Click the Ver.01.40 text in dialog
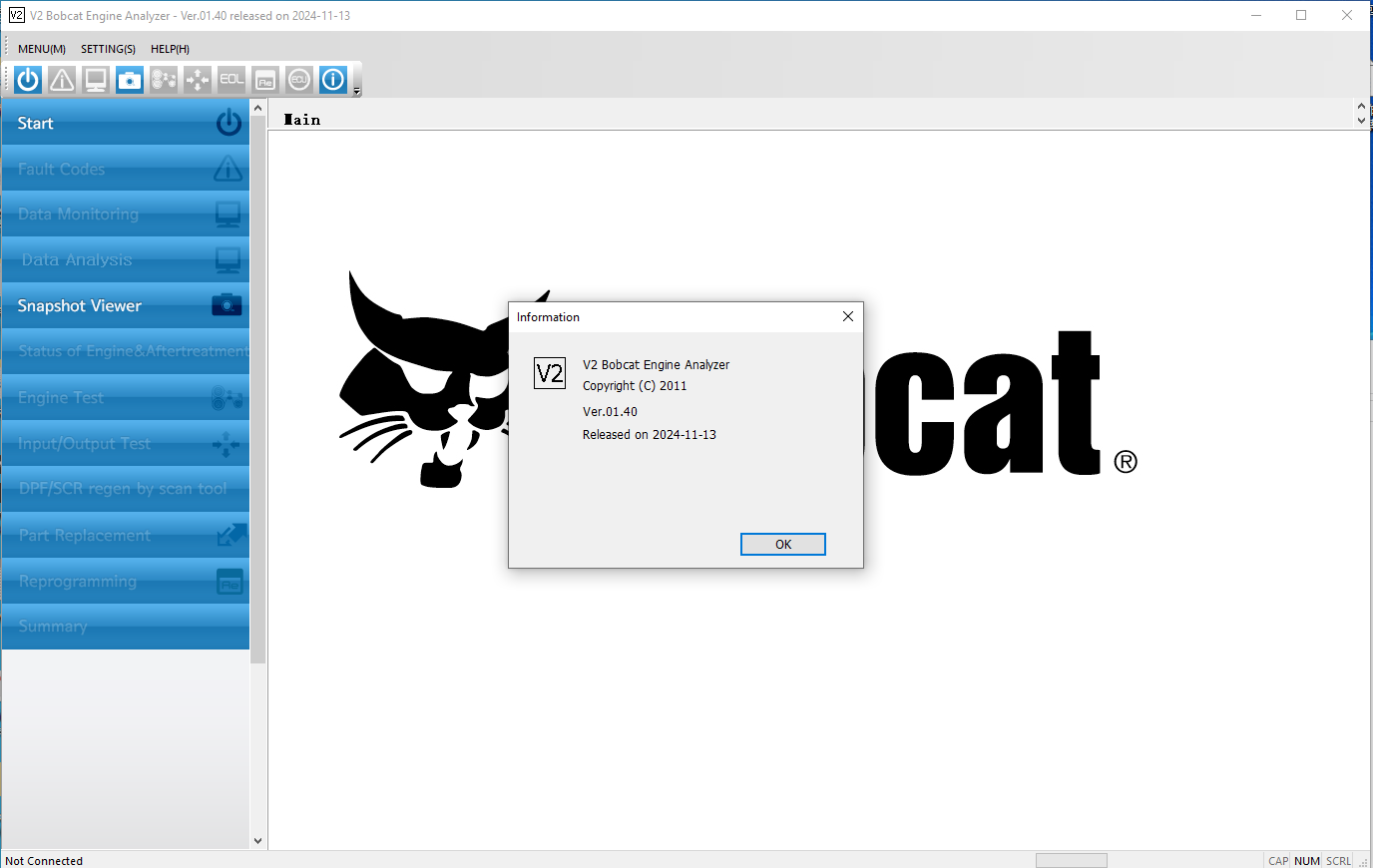 (x=610, y=412)
